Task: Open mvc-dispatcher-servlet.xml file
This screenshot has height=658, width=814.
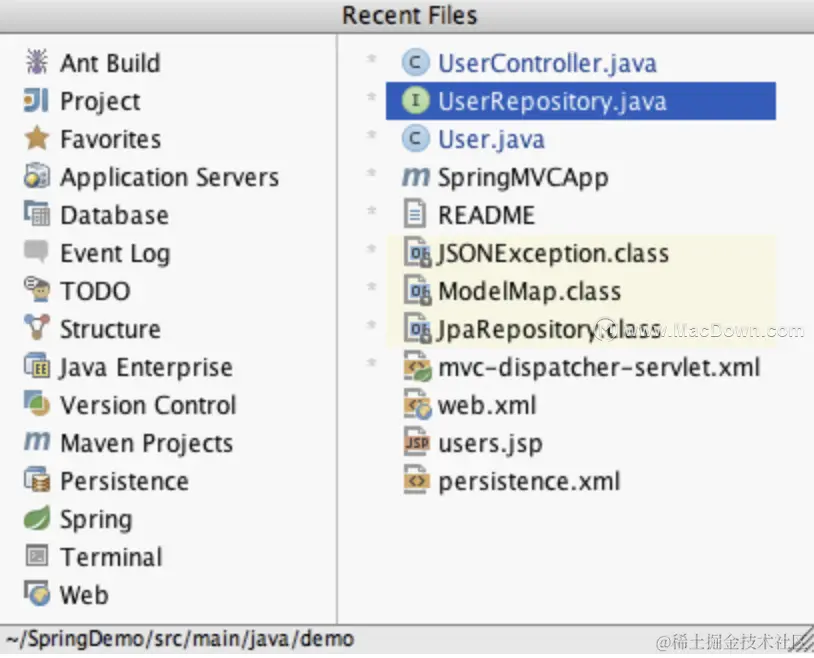Action: coord(599,367)
